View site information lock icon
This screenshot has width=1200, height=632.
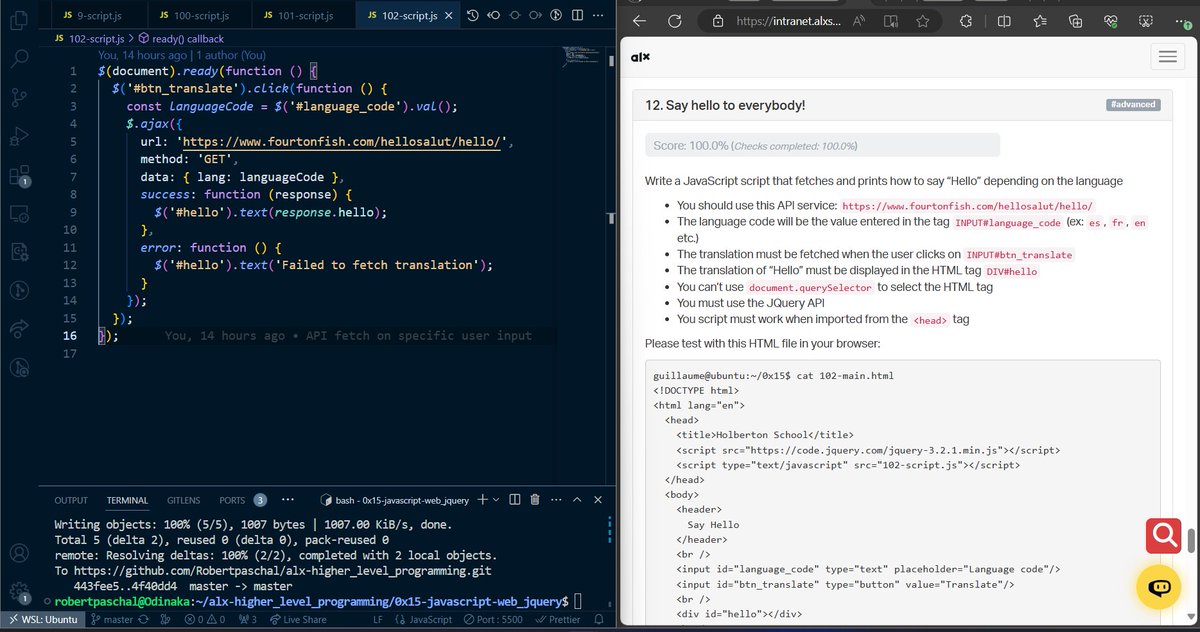[718, 21]
